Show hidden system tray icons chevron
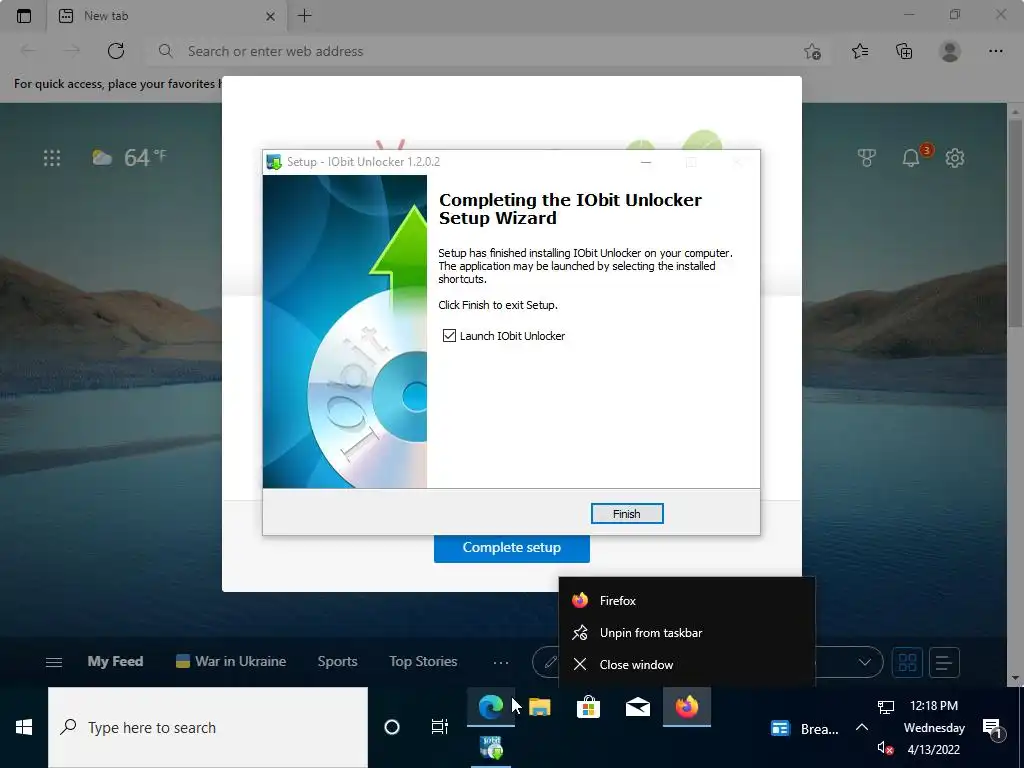 (862, 728)
